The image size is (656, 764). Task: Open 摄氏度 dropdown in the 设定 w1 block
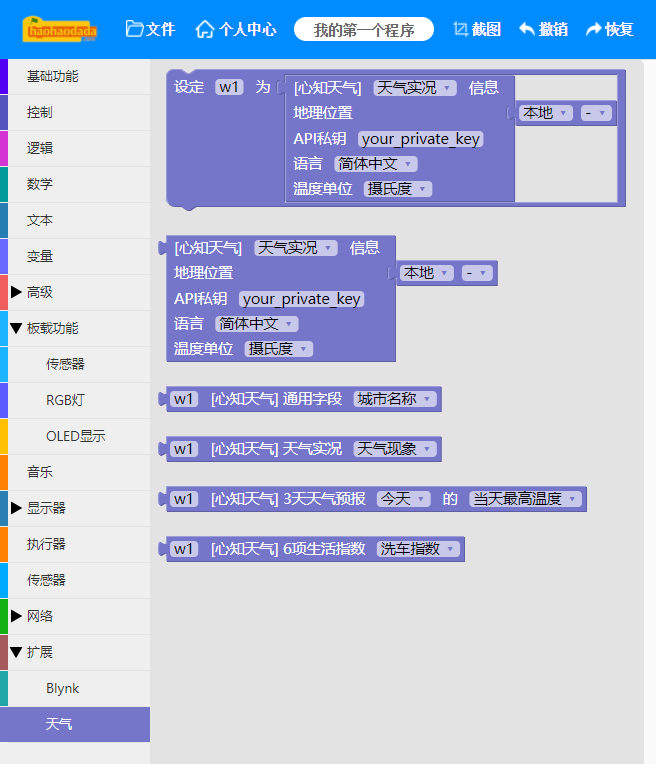pos(398,189)
